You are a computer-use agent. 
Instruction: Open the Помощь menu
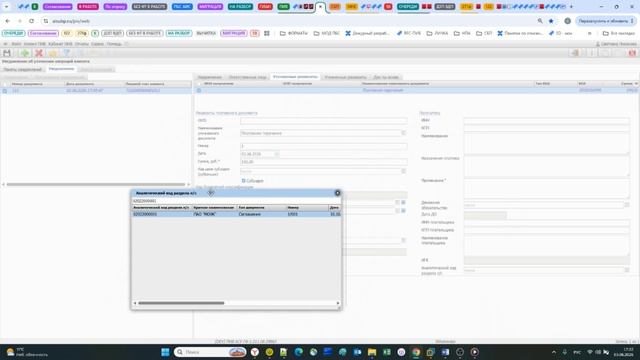(x=114, y=44)
